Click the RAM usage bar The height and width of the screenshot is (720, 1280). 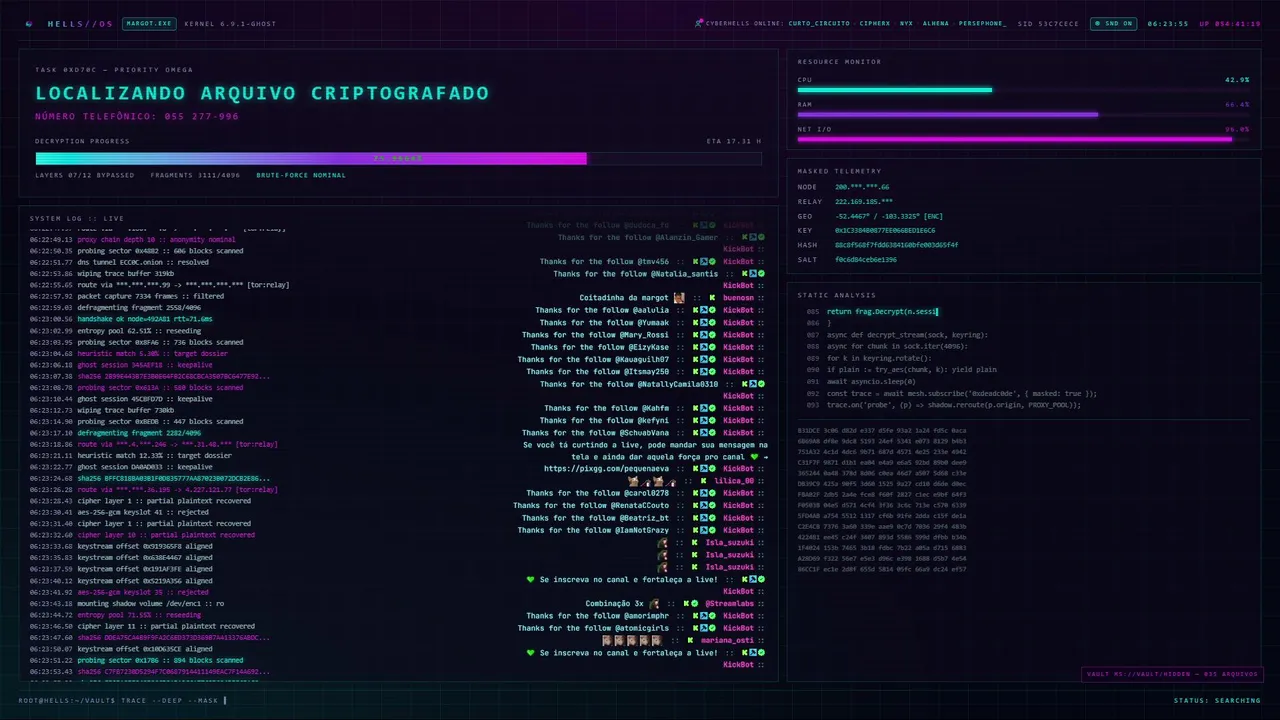(1023, 114)
